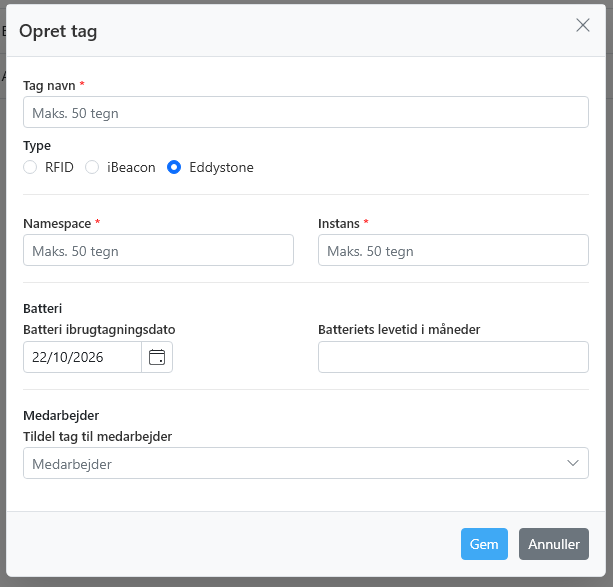Expand employee list via chevron arrow
Screen dimensions: 613x587
click(x=573, y=463)
